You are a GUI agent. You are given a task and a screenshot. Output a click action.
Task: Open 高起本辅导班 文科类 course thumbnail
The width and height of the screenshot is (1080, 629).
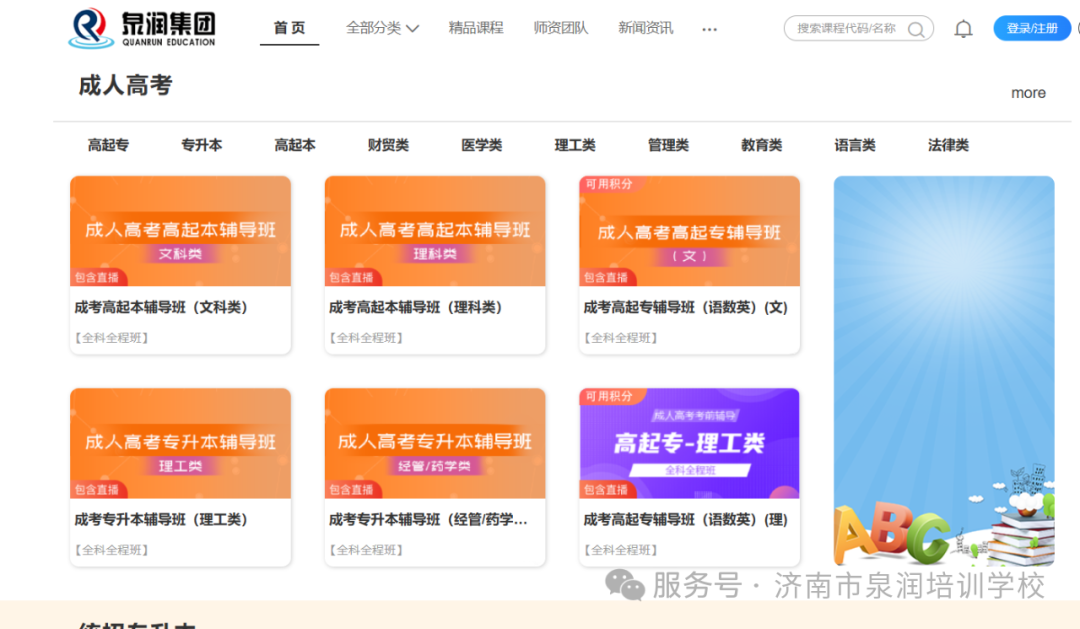(180, 231)
